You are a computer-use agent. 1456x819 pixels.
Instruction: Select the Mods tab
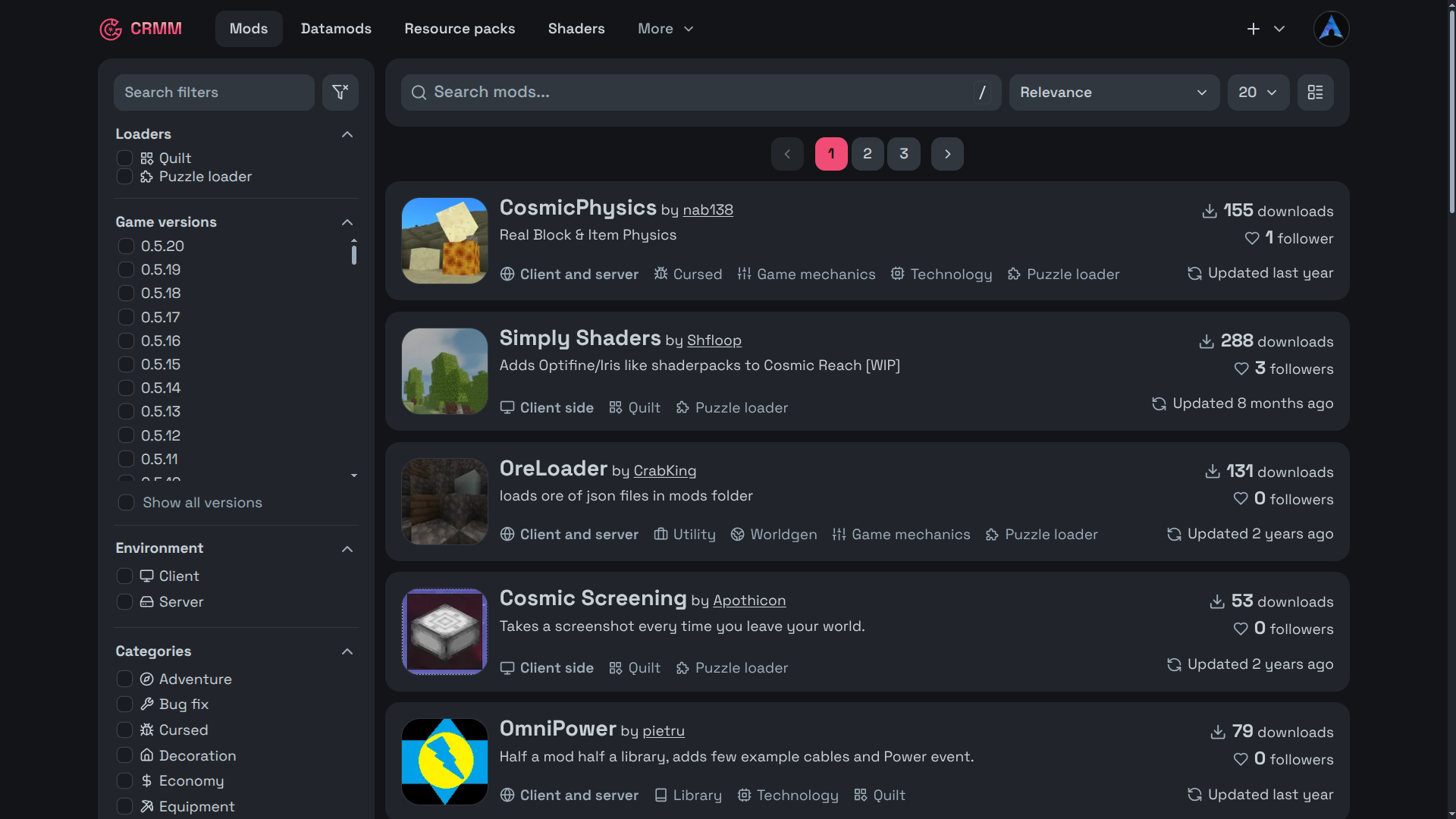click(x=249, y=29)
